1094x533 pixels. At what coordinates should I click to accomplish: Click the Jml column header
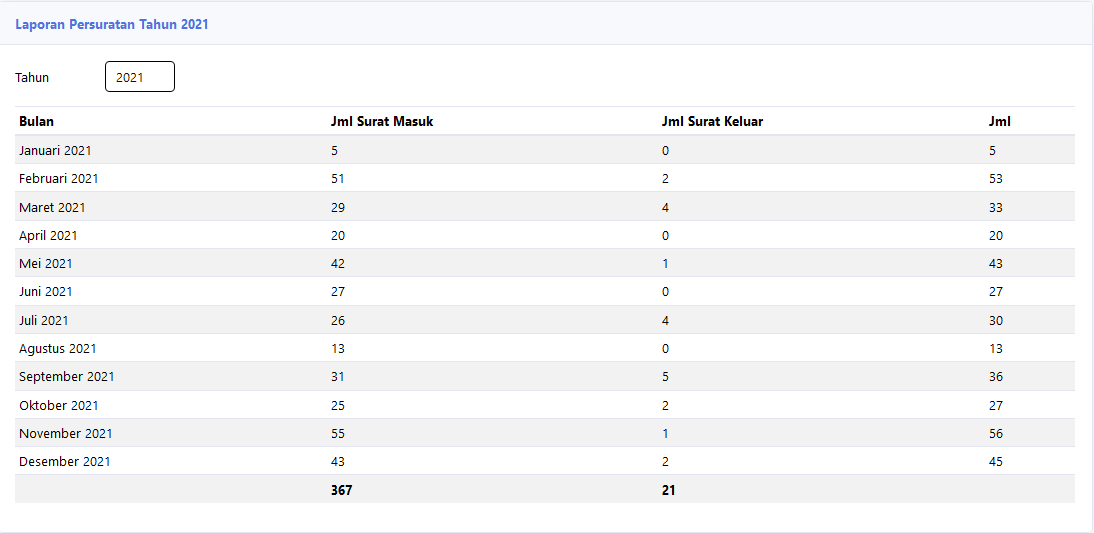tap(1000, 121)
